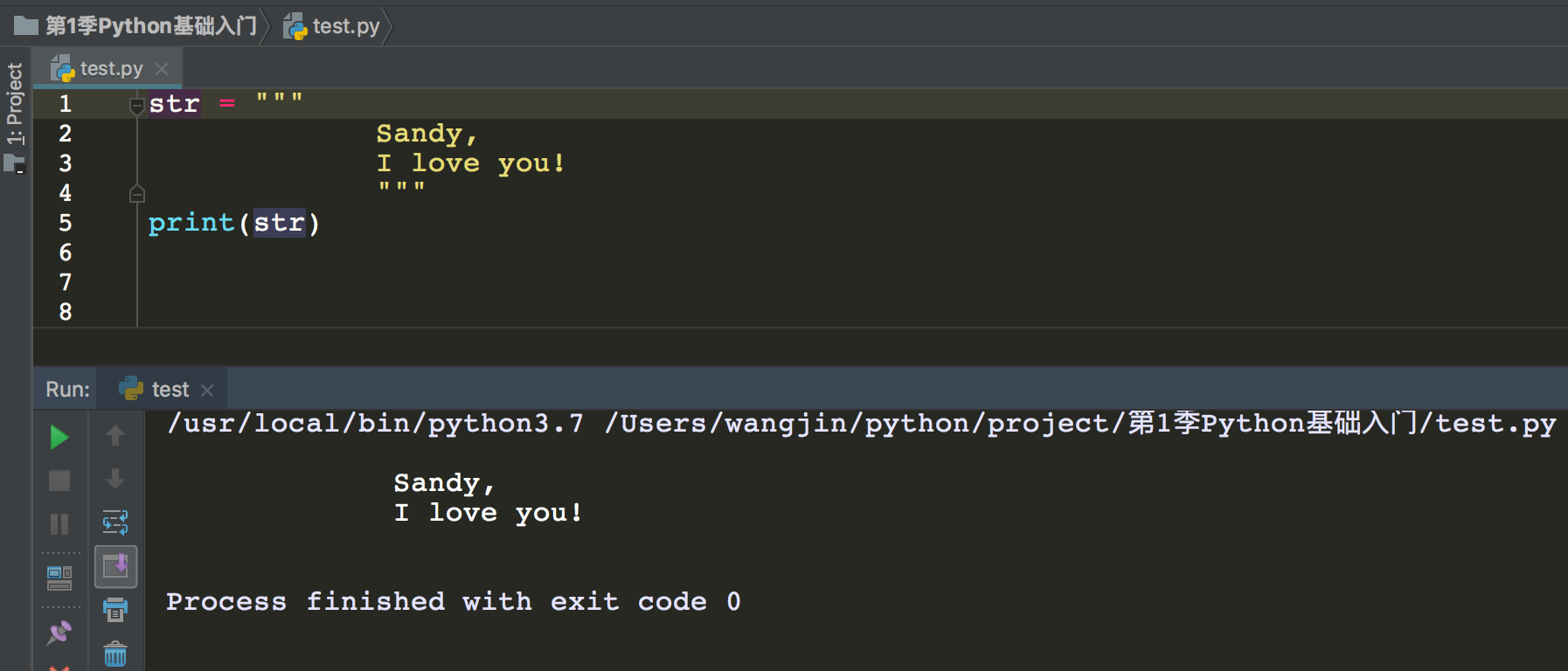Click the 第1季Python基础入门 folder breadcrumb
Screen dimensions: 1568x671
pyautogui.click(x=150, y=26)
